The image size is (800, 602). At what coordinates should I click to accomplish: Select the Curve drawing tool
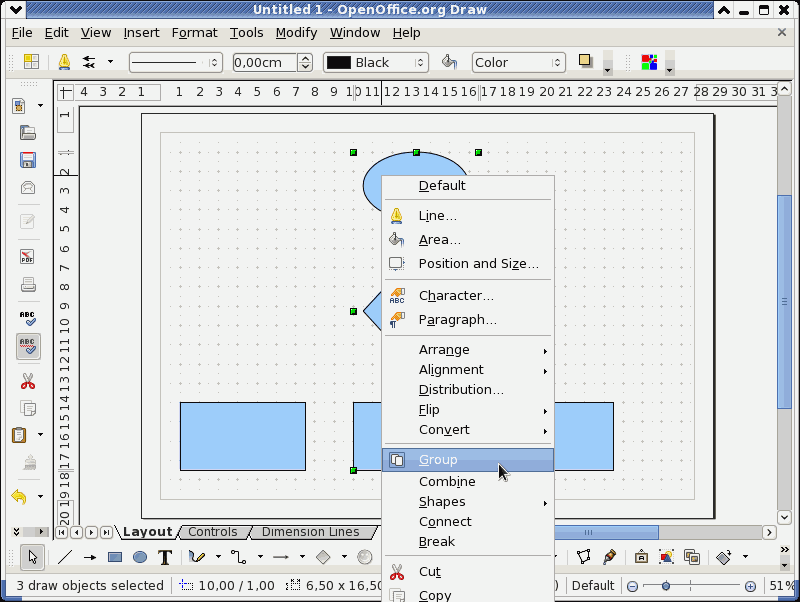196,557
